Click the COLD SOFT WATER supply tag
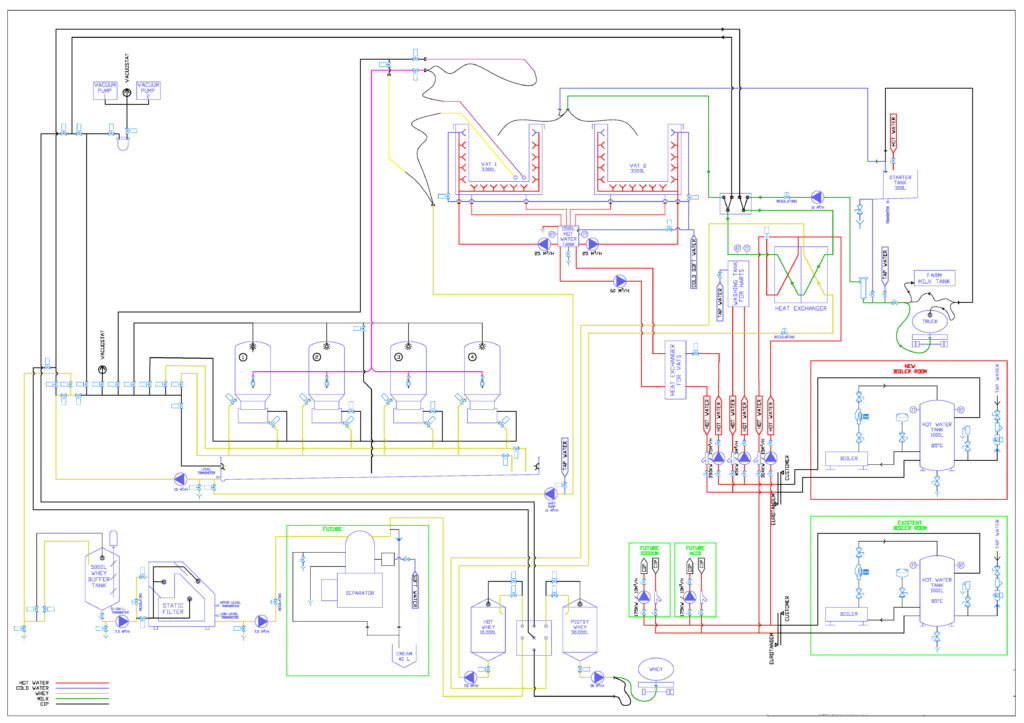The width and height of the screenshot is (1024, 723). click(x=694, y=263)
